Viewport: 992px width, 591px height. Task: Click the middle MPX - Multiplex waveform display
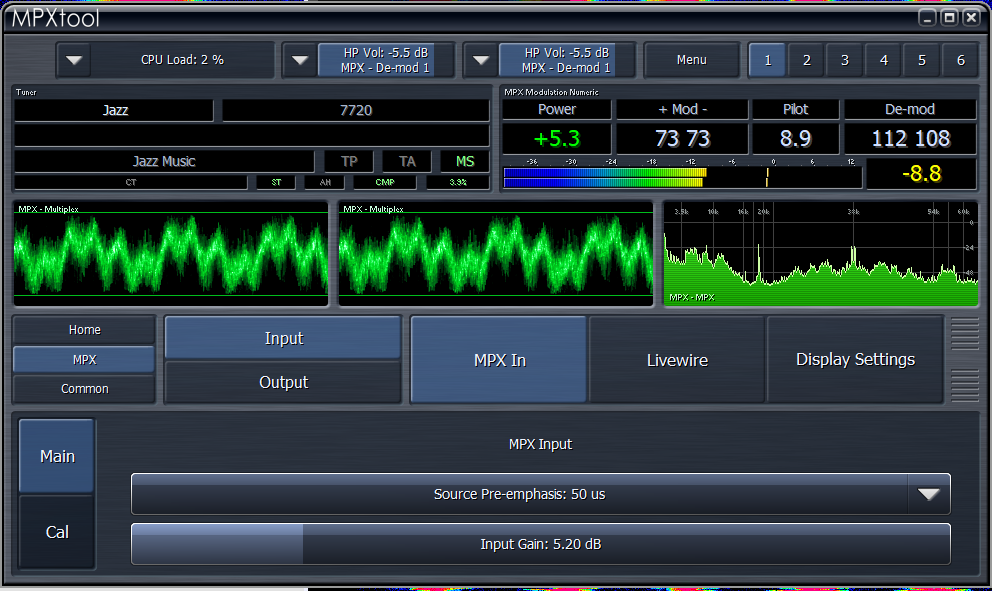click(496, 254)
